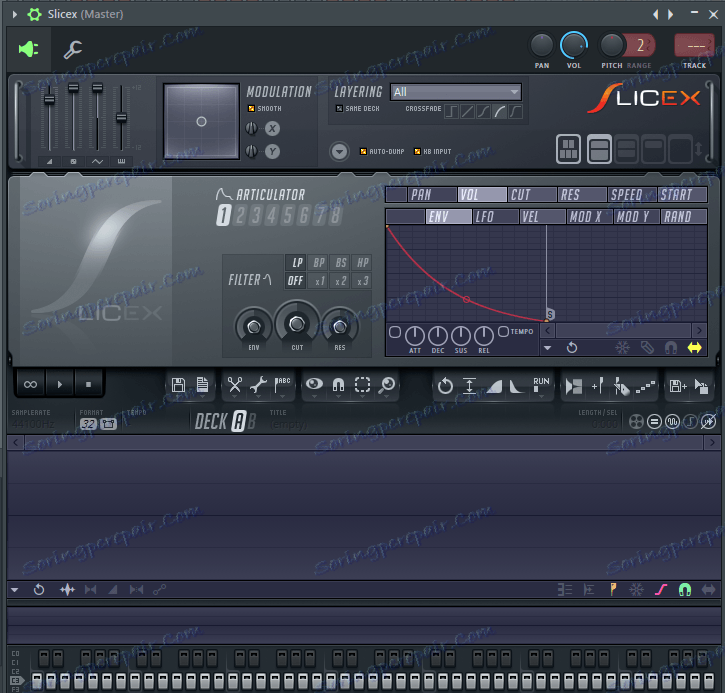Open the Layering dropdown showing All

point(456,92)
